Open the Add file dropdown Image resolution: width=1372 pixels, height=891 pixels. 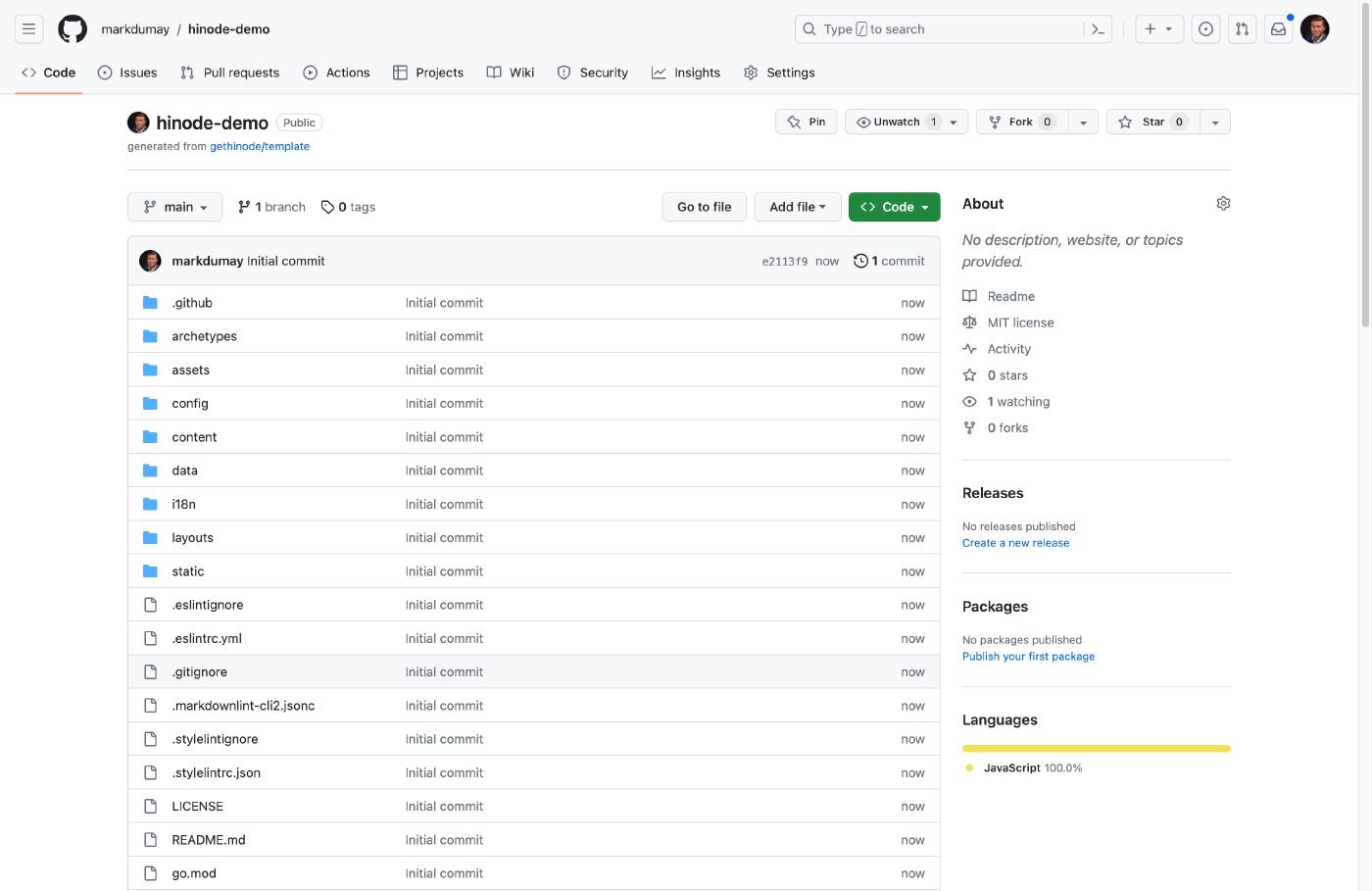point(797,207)
